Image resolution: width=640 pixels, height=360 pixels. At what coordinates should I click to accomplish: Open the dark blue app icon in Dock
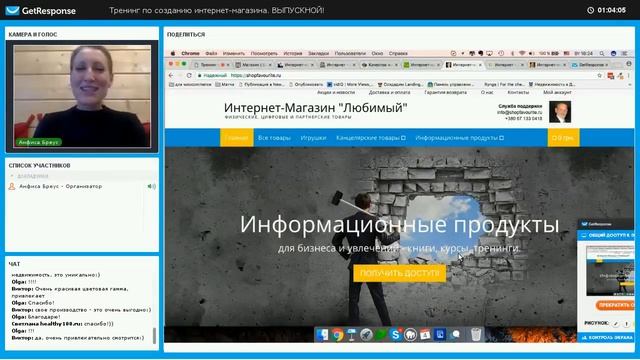(440, 335)
